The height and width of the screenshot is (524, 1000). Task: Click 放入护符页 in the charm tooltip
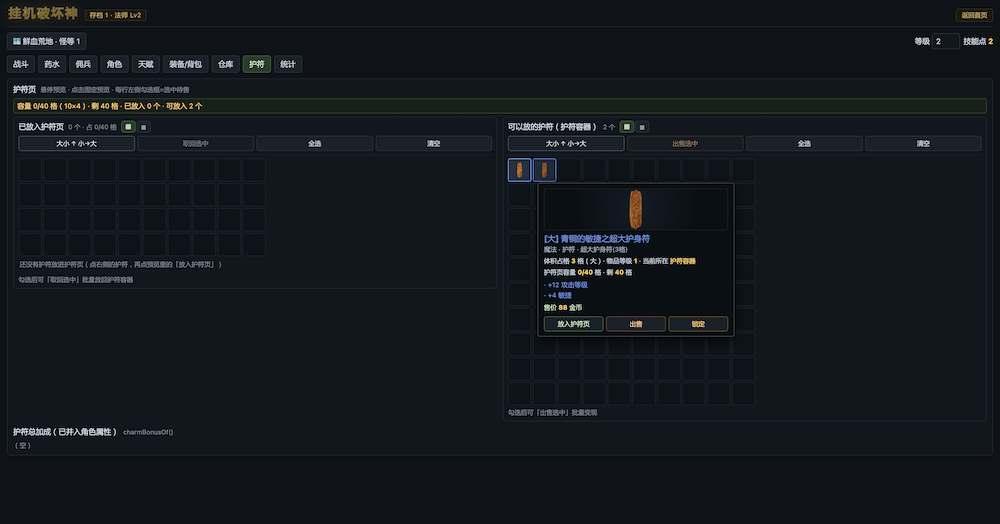pos(573,324)
